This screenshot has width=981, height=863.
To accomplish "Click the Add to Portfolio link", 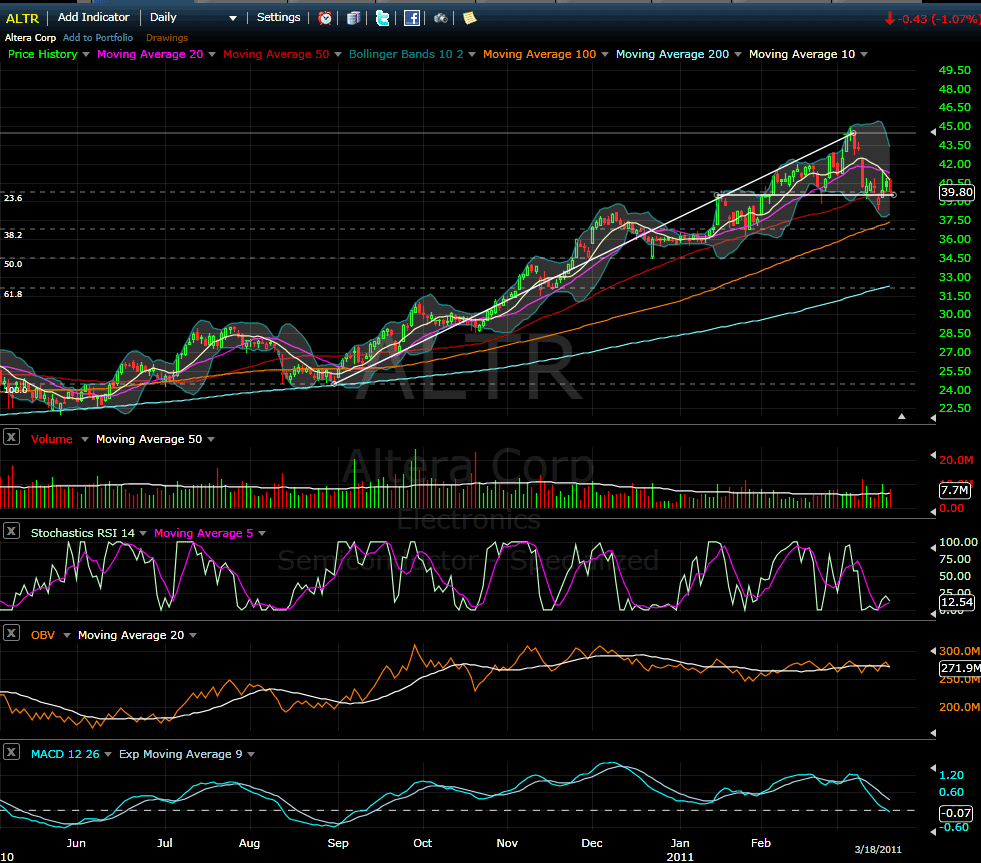I will (x=98, y=38).
